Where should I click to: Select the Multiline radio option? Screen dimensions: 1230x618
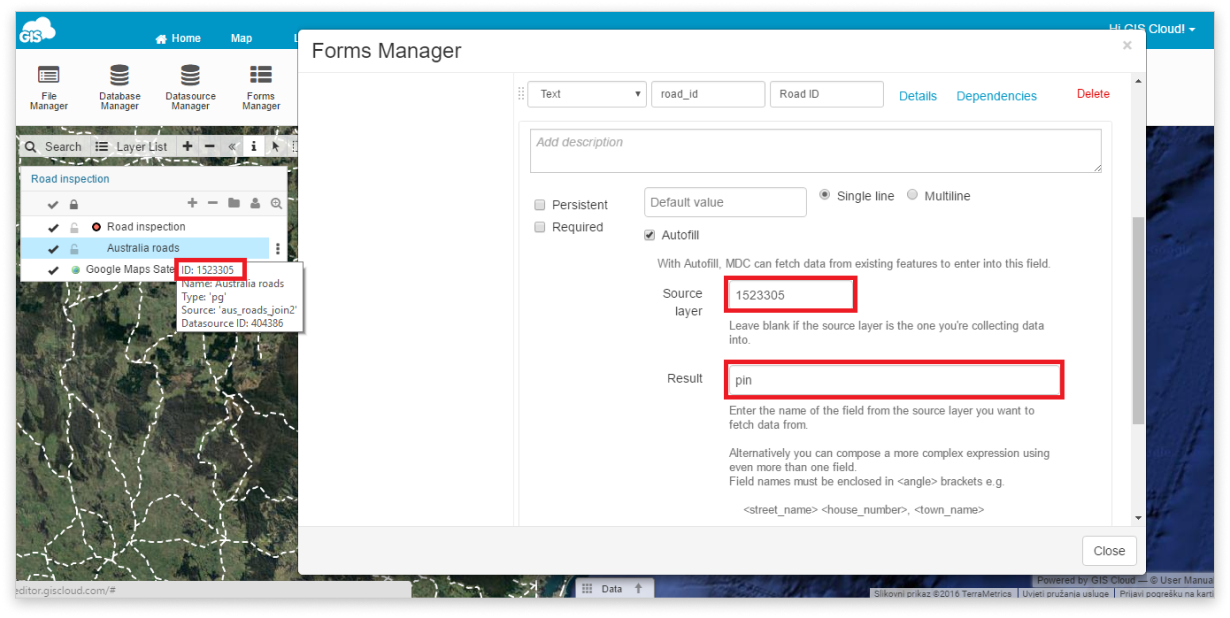[910, 195]
